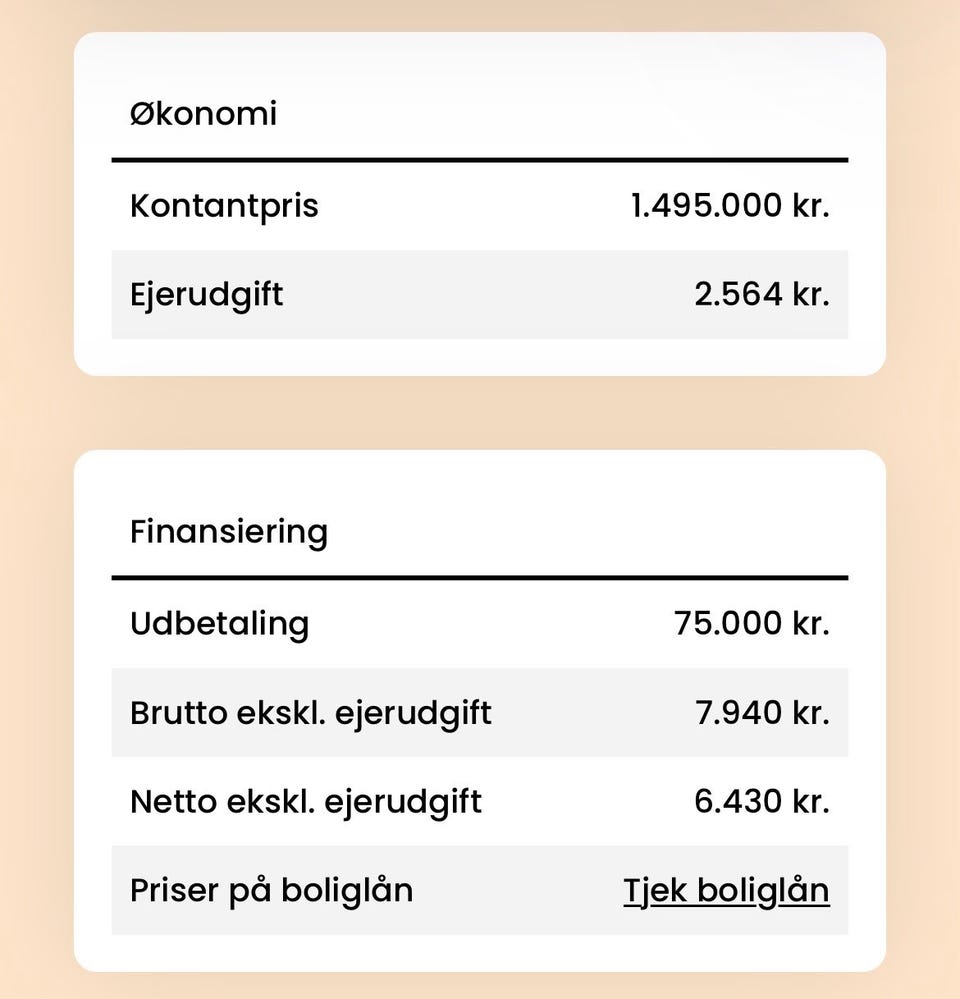Click the Priser på boliglån label

(271, 890)
